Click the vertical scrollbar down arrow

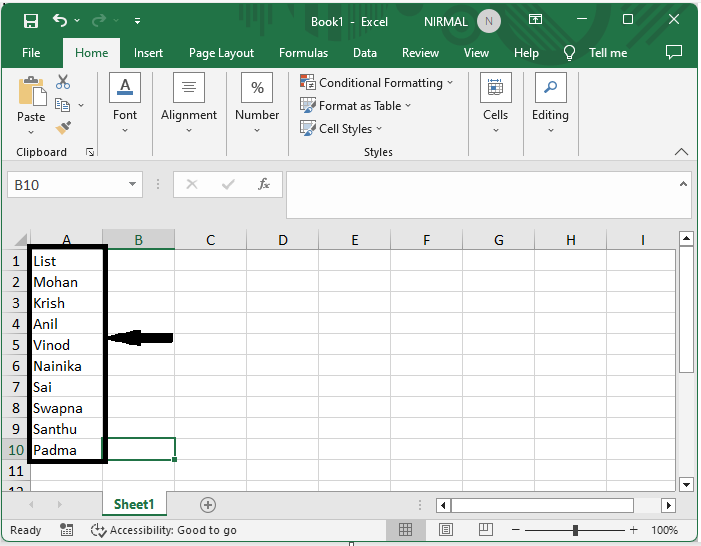tap(686, 484)
